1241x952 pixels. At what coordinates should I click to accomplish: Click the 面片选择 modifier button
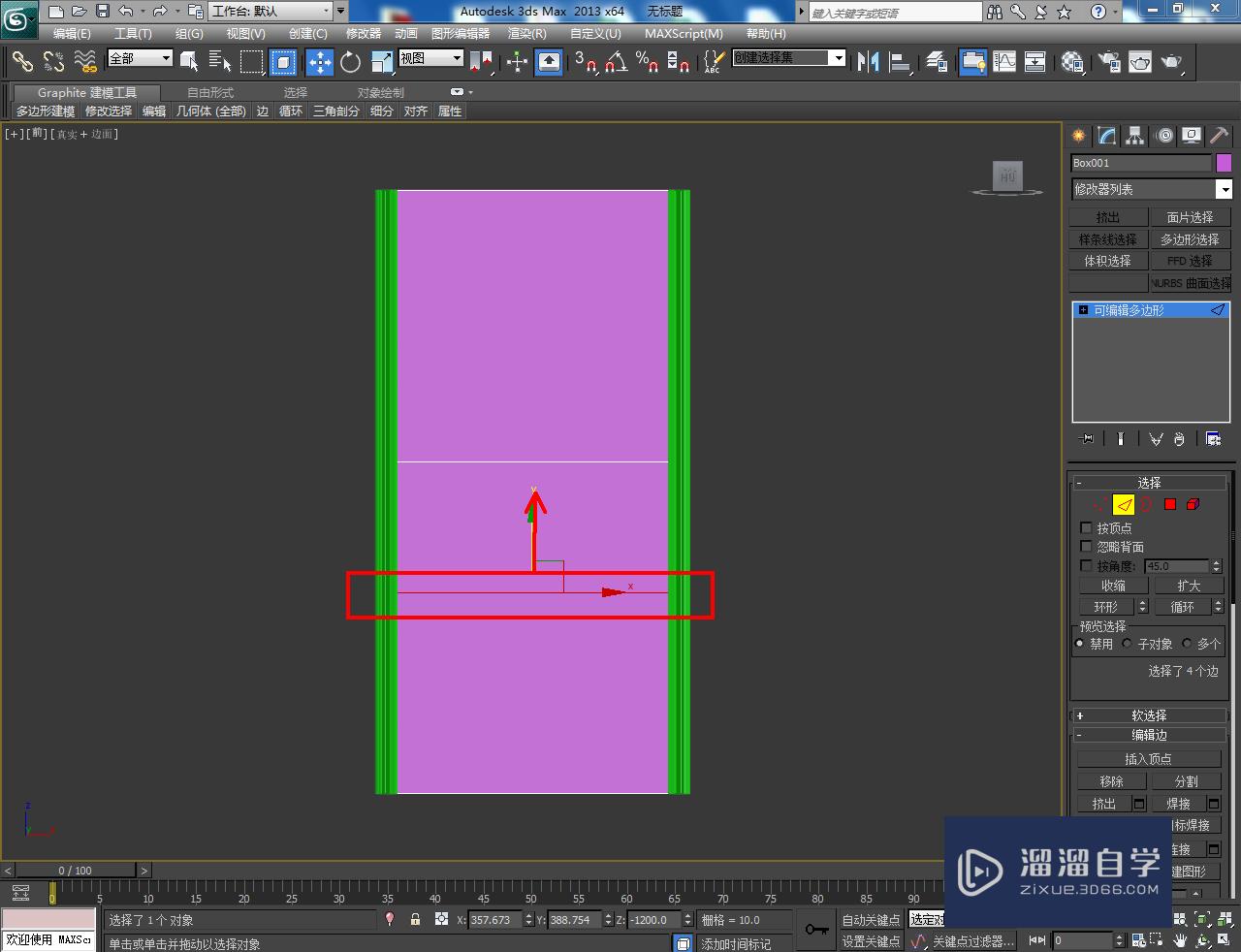tap(1190, 217)
